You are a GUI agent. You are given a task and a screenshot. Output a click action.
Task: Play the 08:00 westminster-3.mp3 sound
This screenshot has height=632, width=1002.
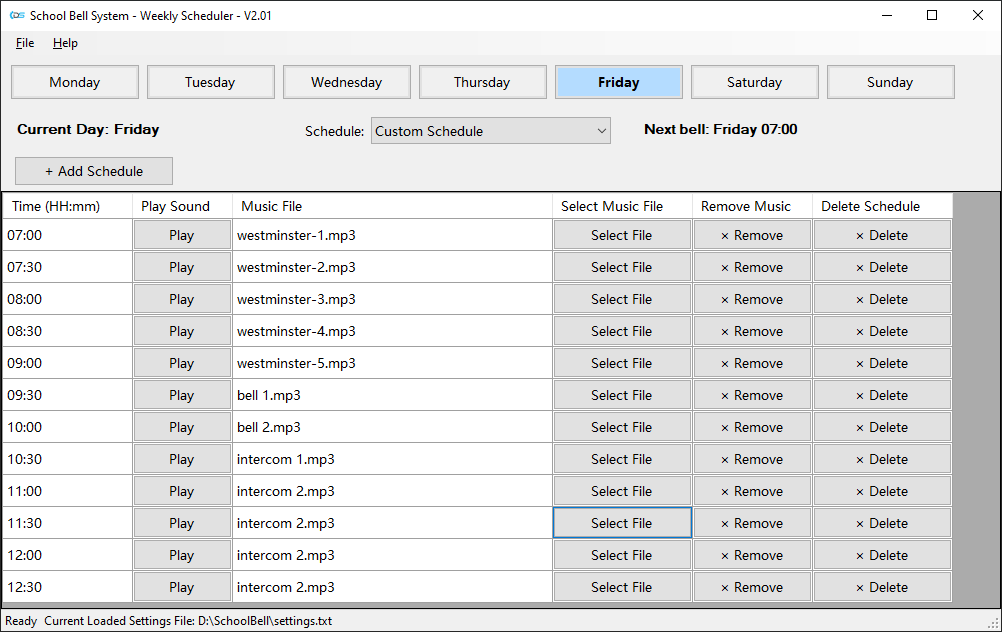tap(181, 299)
